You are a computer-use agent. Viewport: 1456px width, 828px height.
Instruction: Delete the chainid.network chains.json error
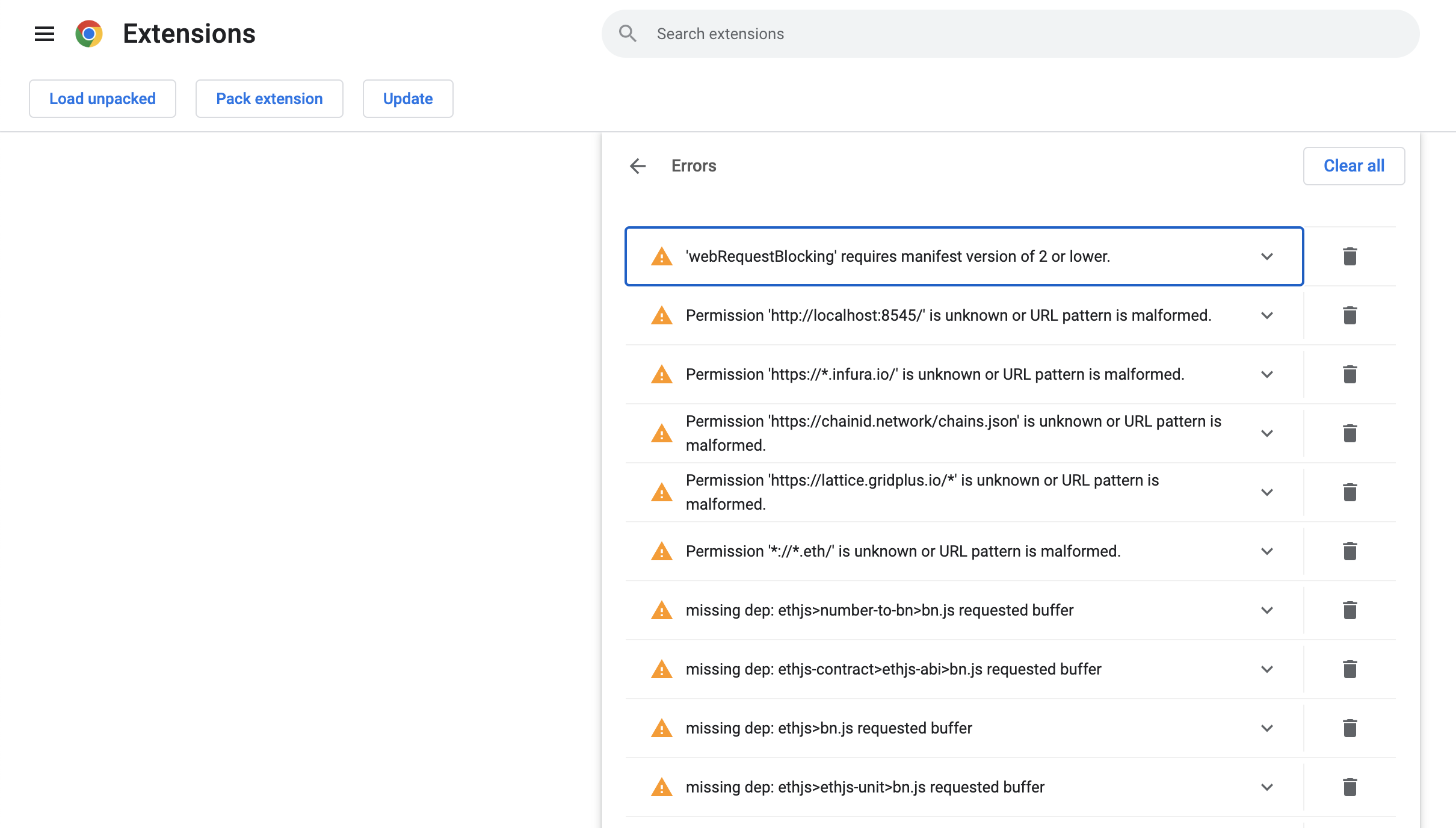[x=1350, y=433]
